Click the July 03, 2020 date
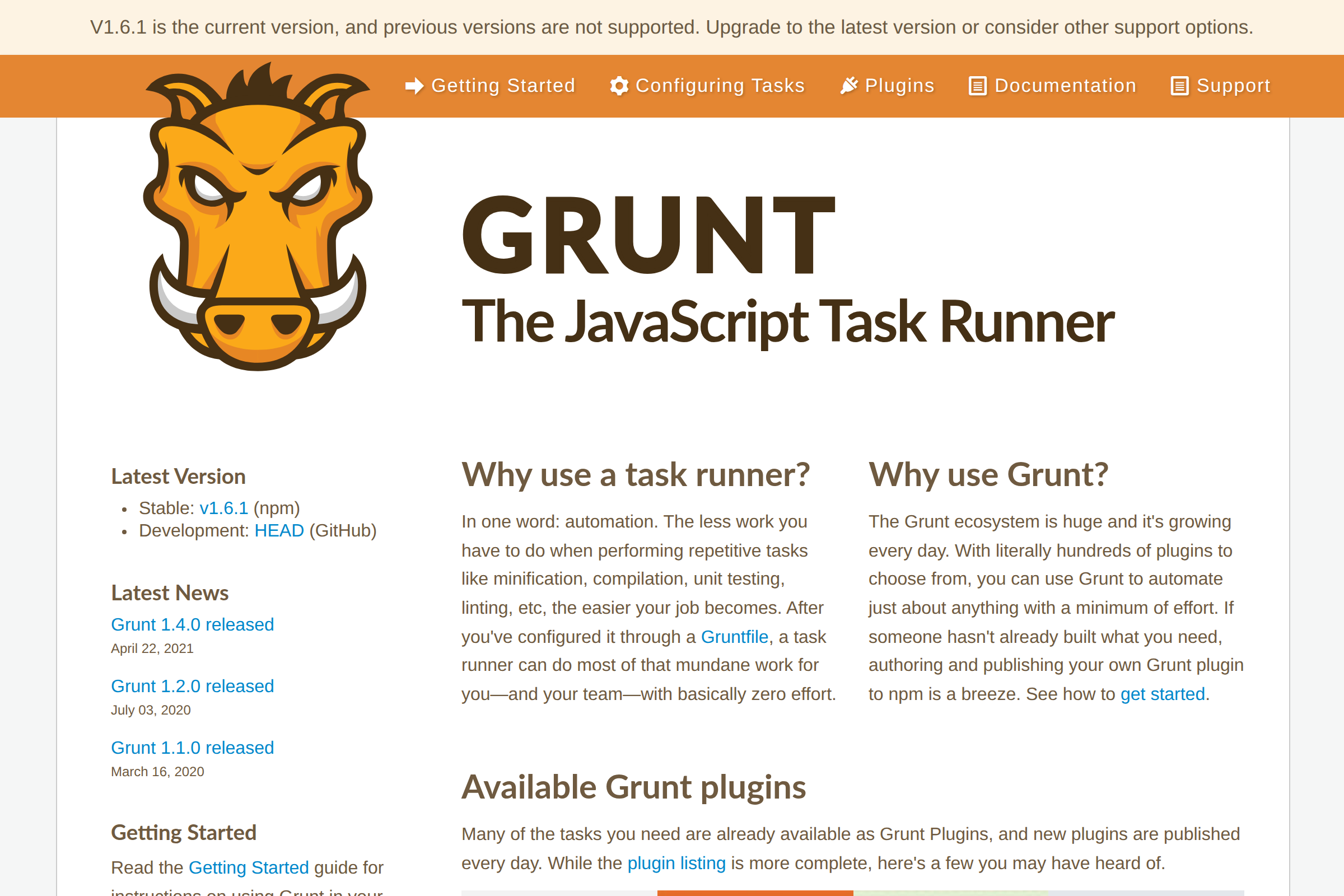This screenshot has width=1344, height=896. point(151,710)
